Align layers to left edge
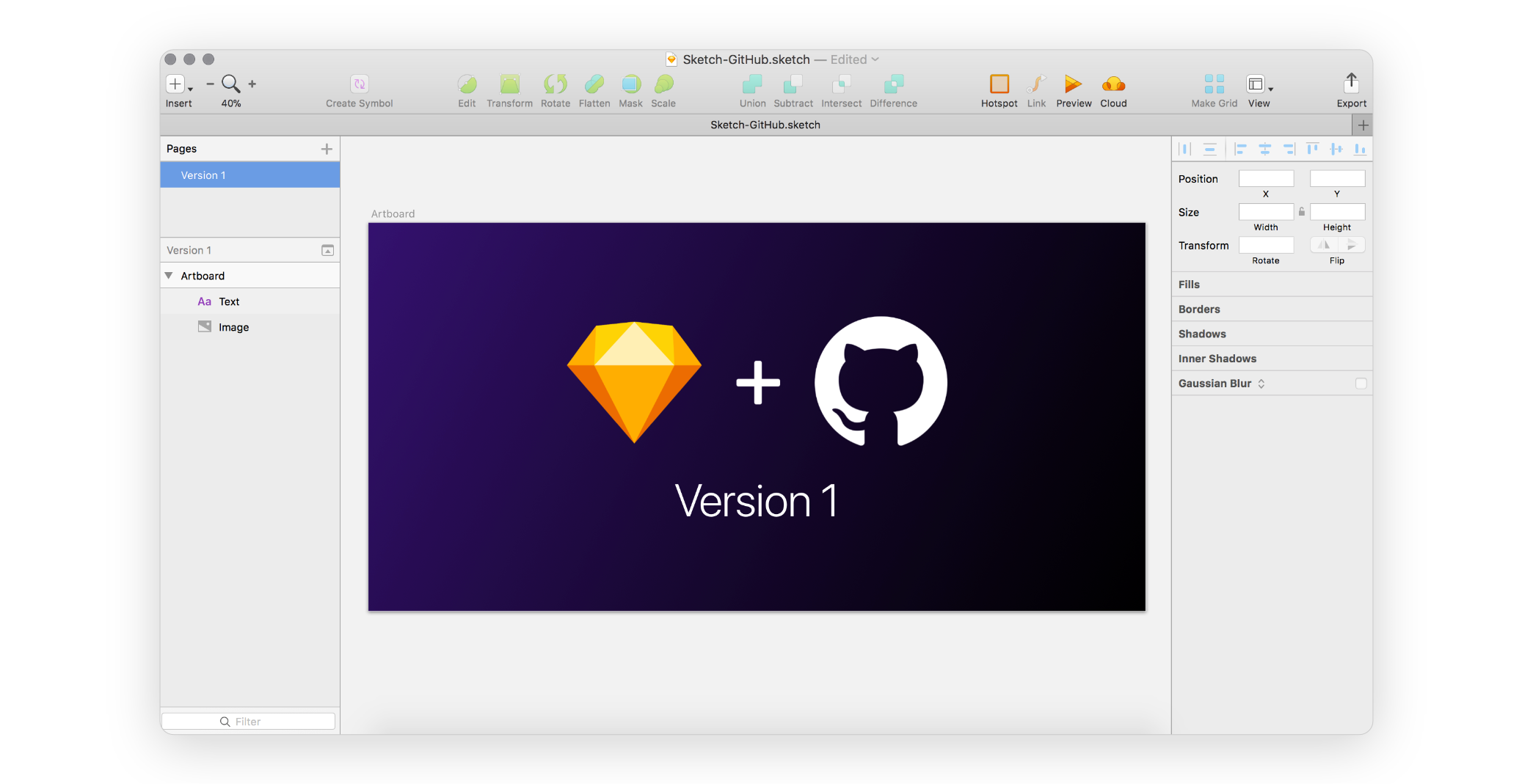 point(1240,149)
